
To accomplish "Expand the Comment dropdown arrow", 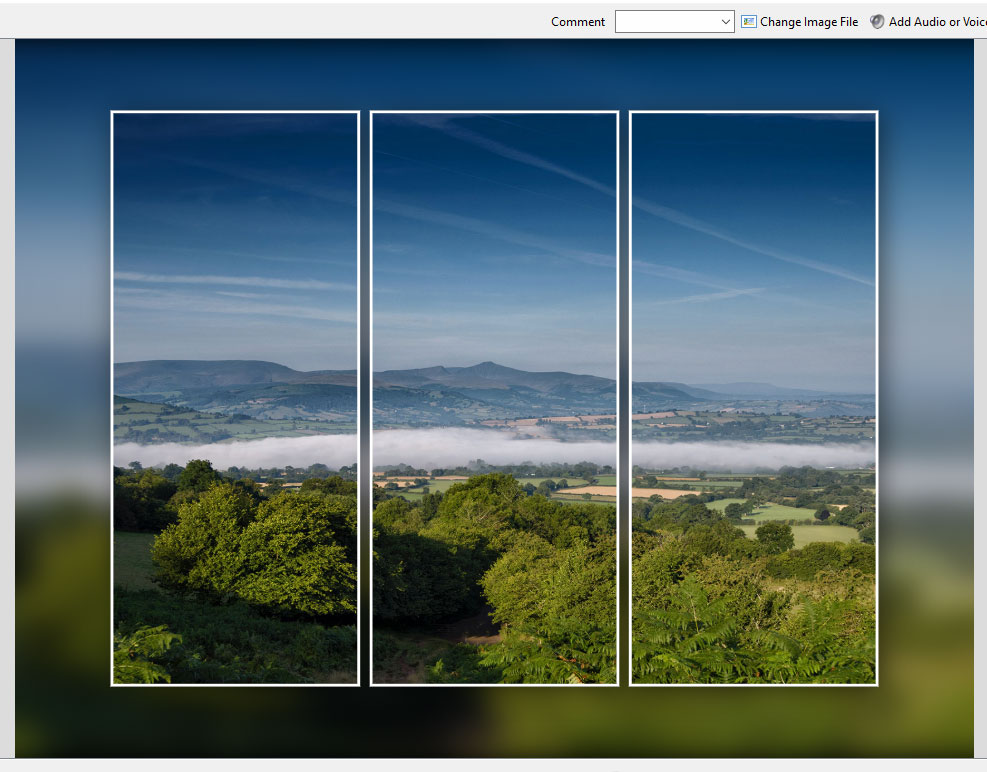I will tap(725, 21).
